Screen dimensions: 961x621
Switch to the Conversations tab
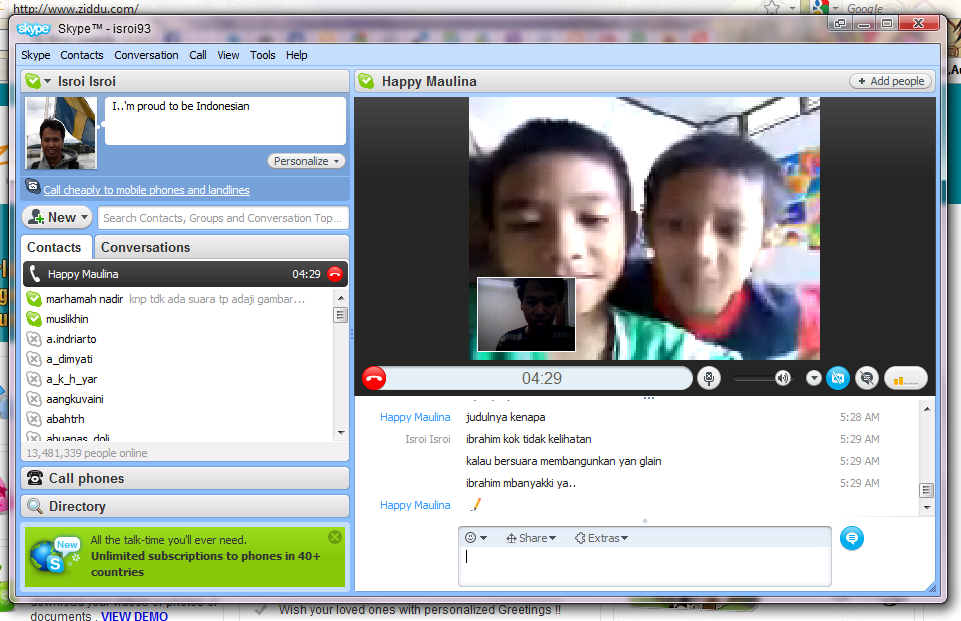tap(145, 247)
